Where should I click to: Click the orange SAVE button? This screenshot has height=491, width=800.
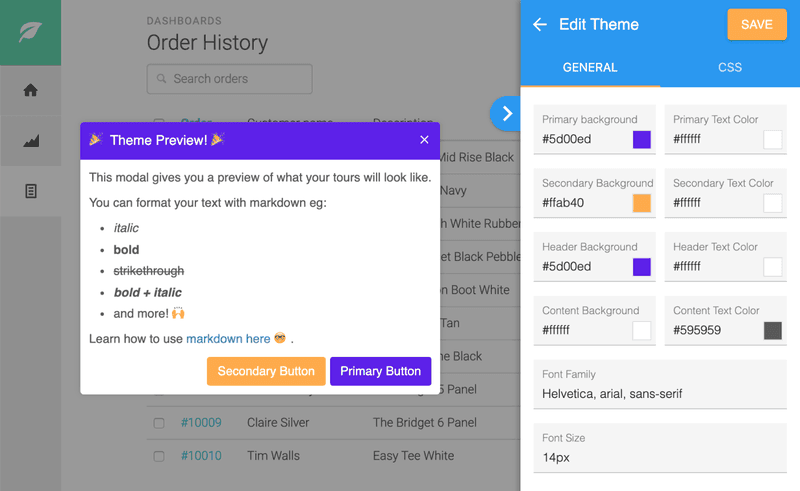pyautogui.click(x=757, y=24)
